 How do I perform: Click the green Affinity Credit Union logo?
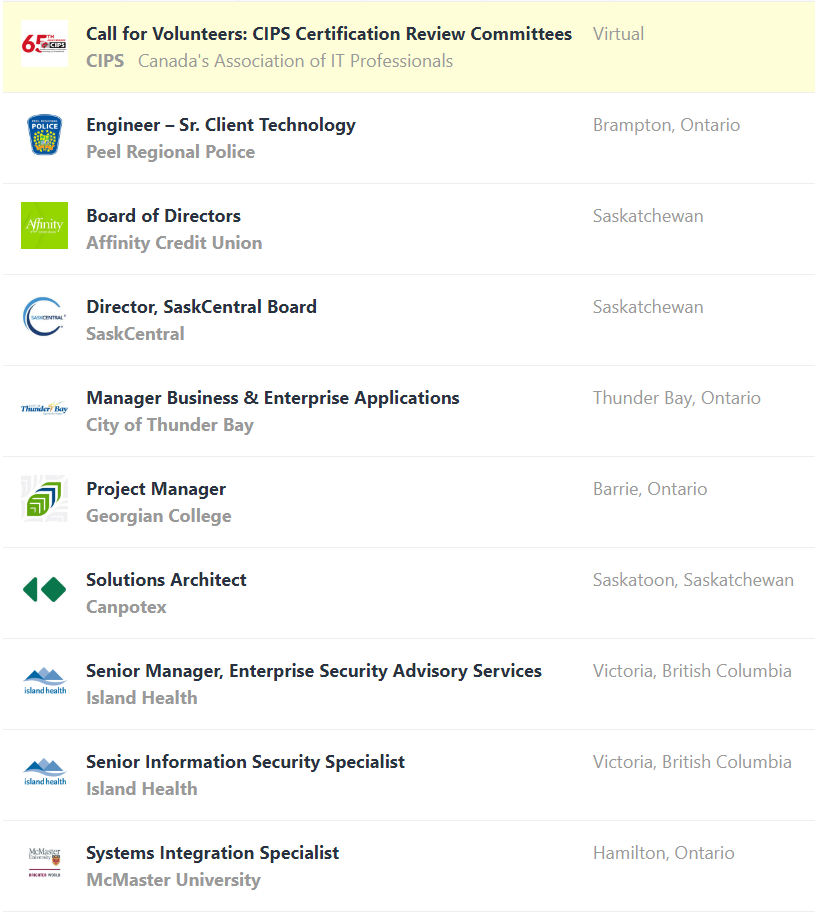click(44, 226)
